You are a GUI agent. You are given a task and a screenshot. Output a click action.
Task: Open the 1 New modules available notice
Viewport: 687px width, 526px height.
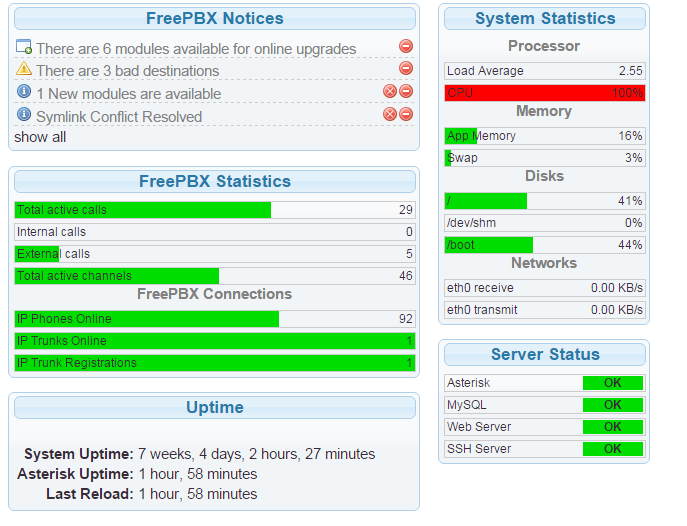pyautogui.click(x=129, y=94)
